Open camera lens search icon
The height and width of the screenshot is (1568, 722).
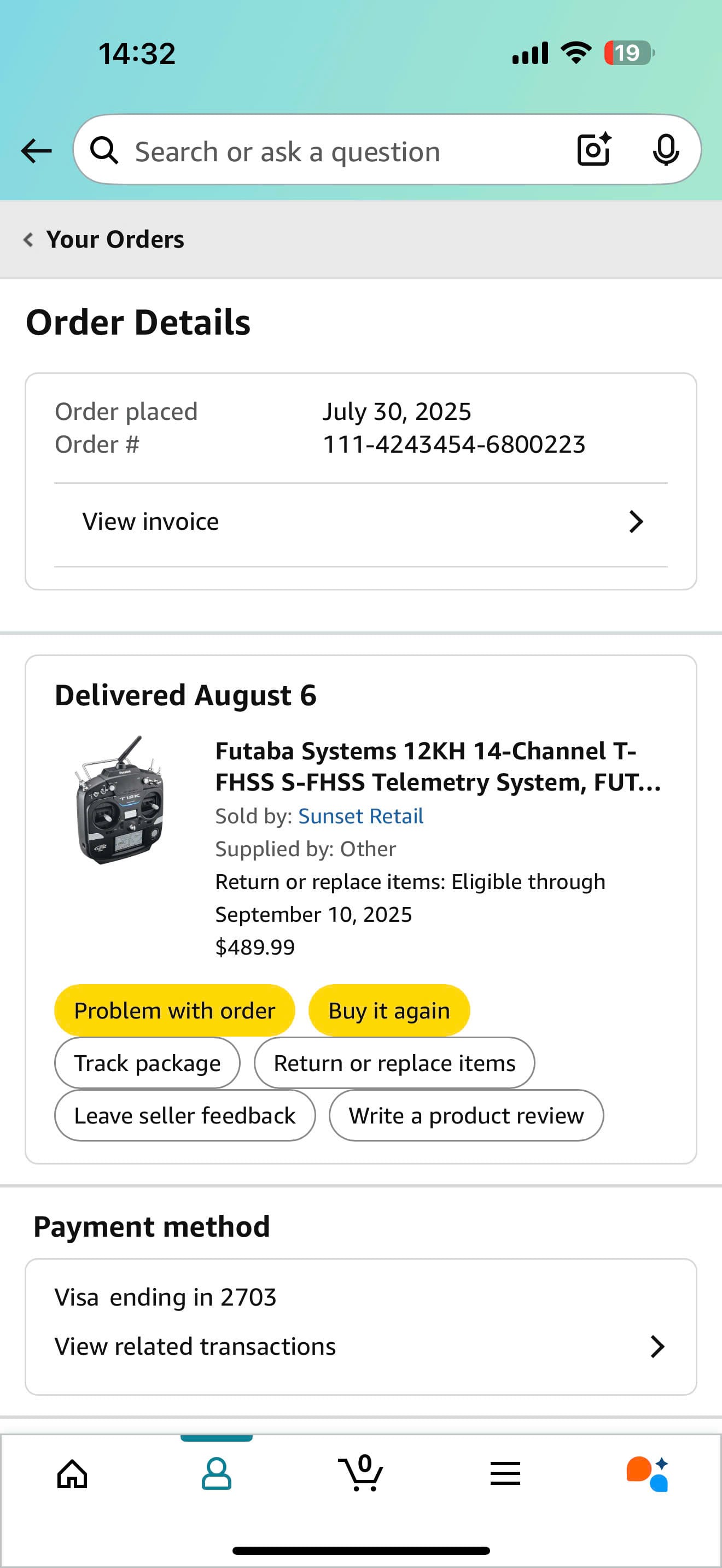593,150
